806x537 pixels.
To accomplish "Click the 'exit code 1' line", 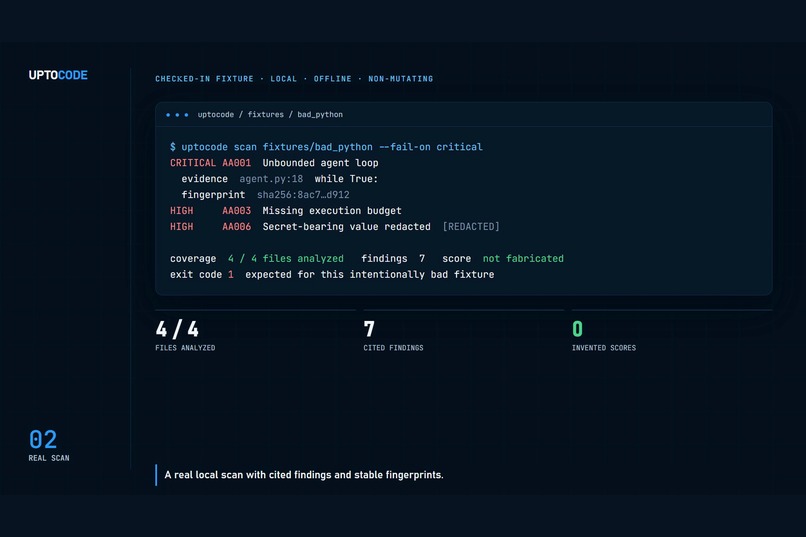I will [x=202, y=274].
